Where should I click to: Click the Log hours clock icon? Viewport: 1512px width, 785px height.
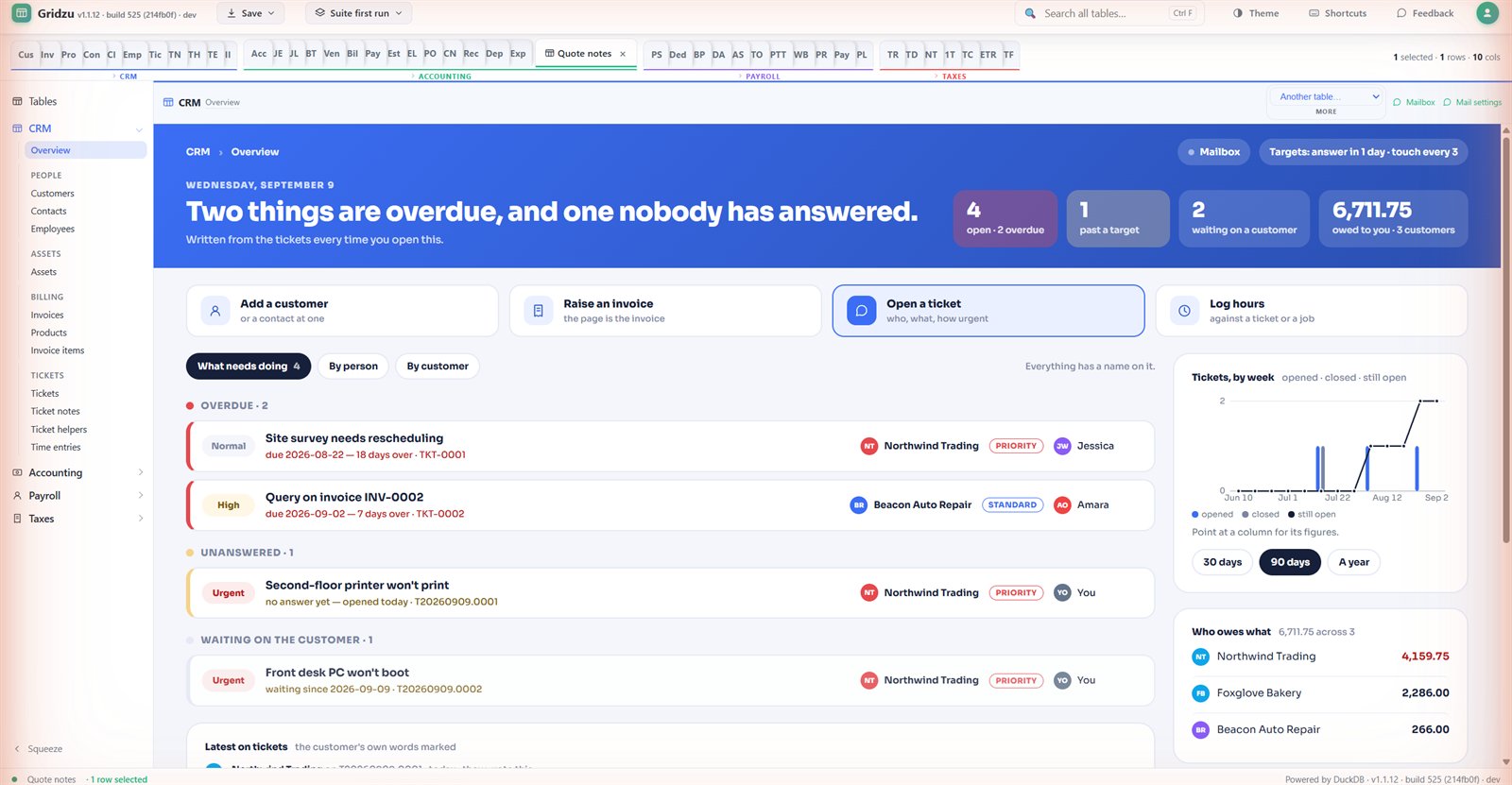(1185, 311)
